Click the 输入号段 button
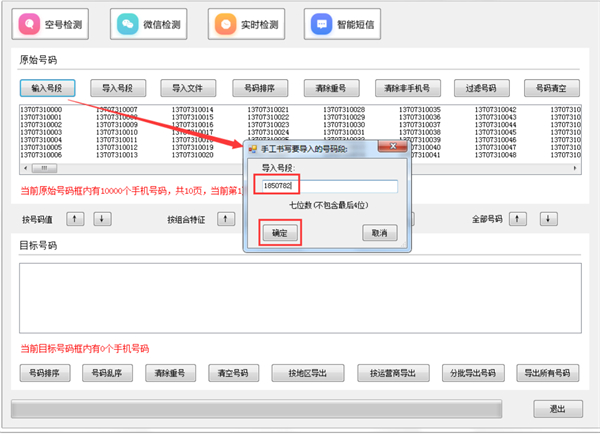The height and width of the screenshot is (434, 600). [48, 88]
